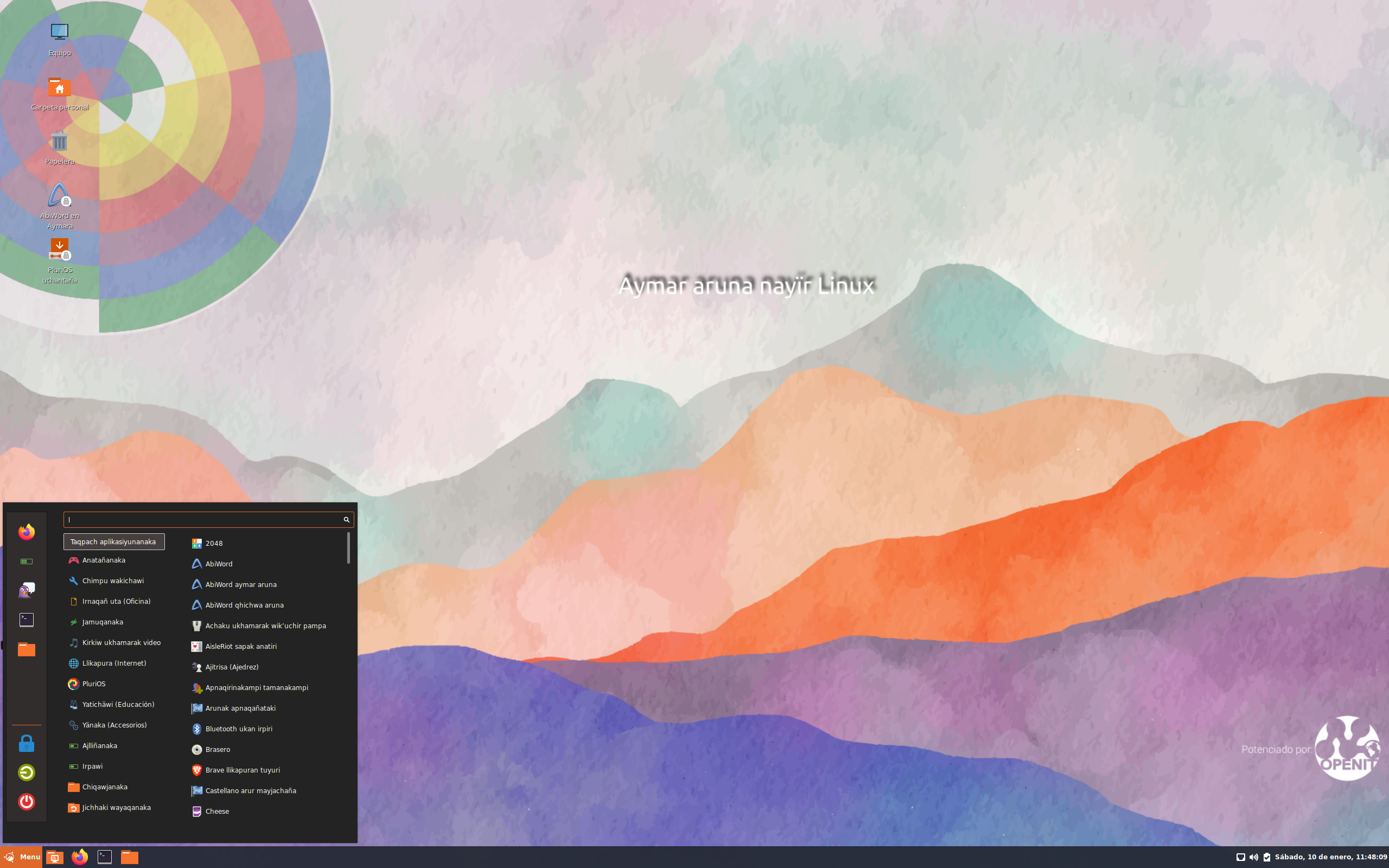Select Taqpach aplikasiyunanaka category
This screenshot has width=1389, height=868.
(113, 542)
